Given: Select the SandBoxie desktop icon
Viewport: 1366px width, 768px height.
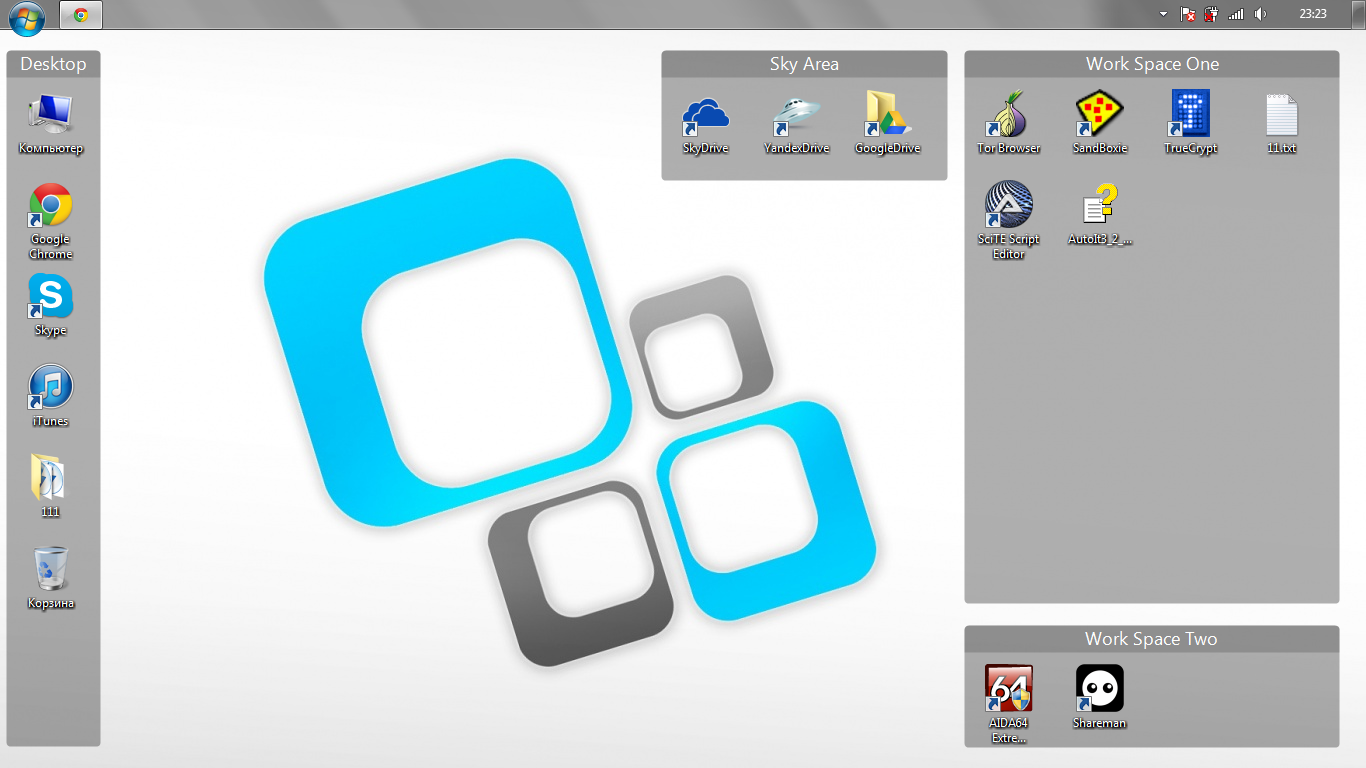Looking at the screenshot, I should (1099, 114).
